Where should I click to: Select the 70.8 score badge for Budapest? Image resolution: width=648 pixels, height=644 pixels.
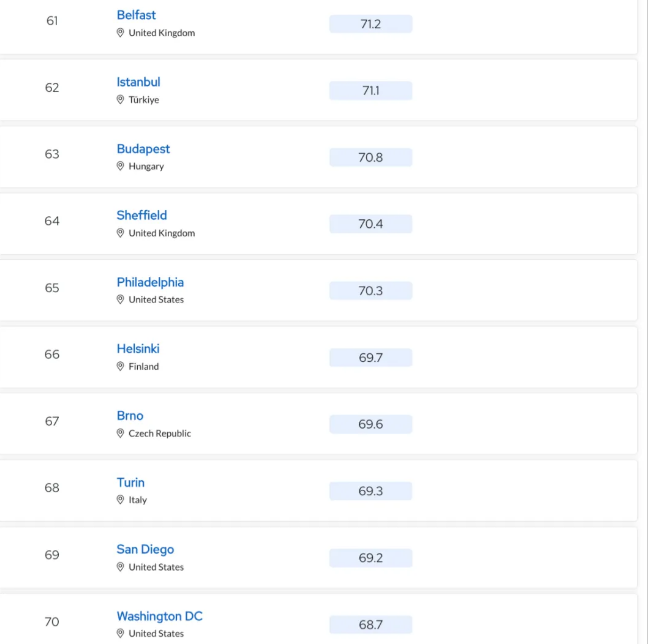(x=371, y=157)
